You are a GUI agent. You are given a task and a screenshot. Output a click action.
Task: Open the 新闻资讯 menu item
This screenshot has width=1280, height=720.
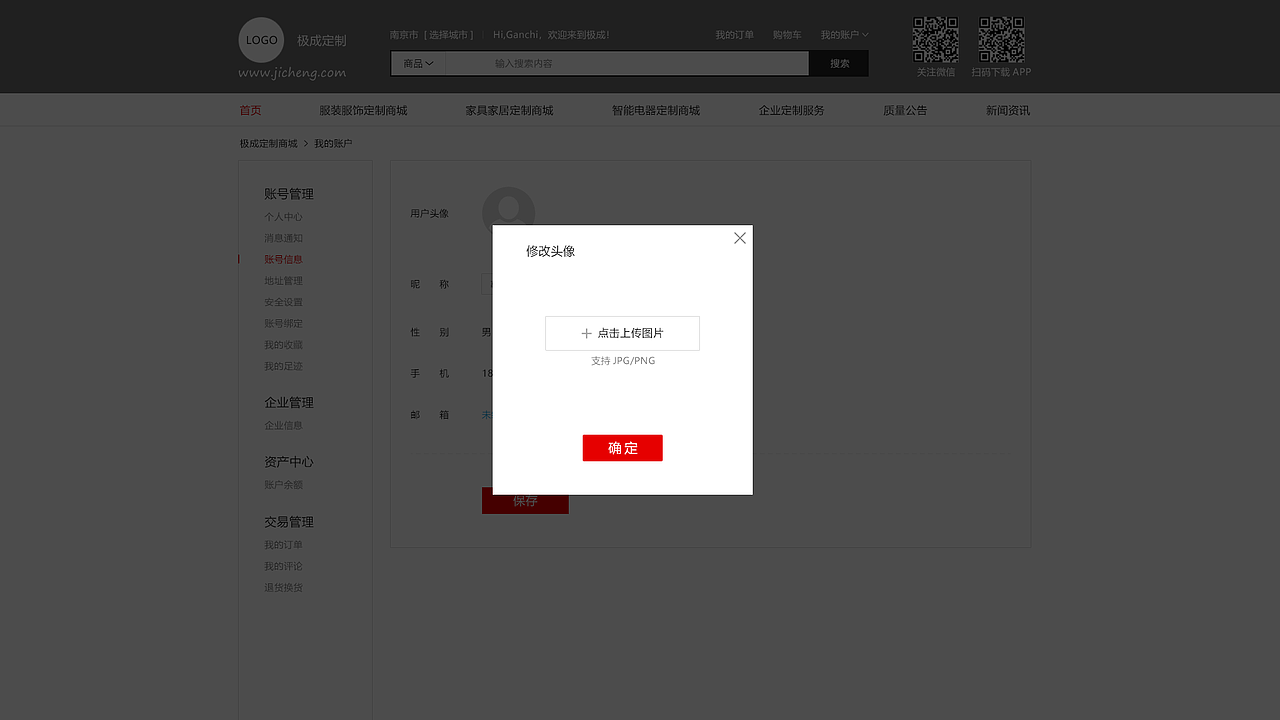pyautogui.click(x=1008, y=110)
